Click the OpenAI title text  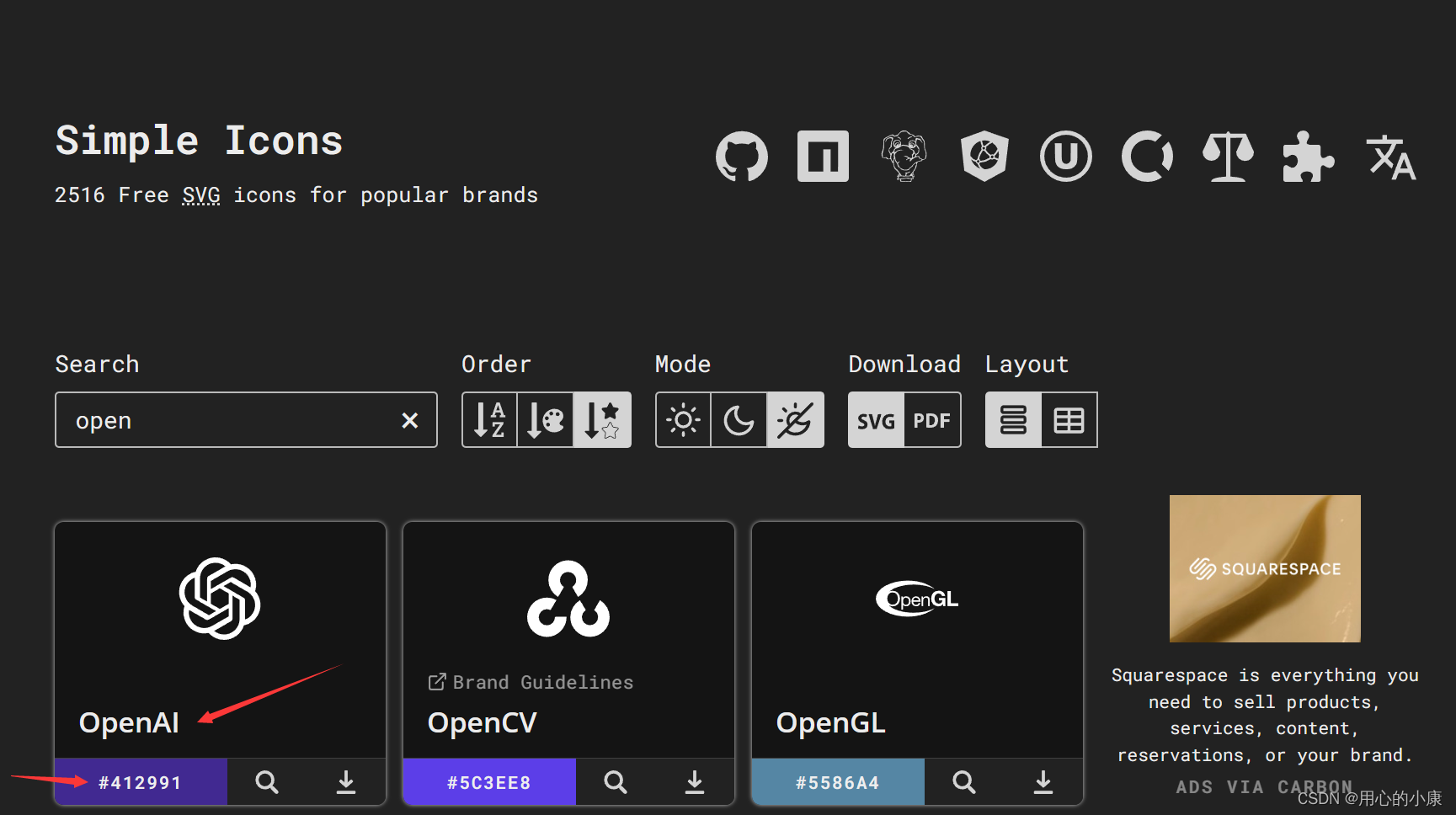(x=129, y=722)
